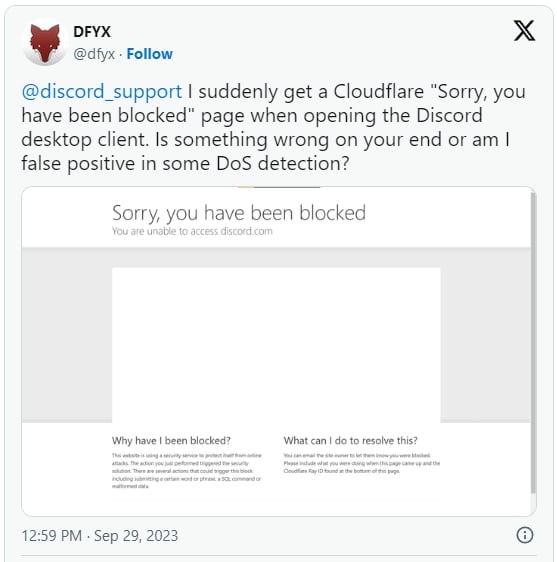
Task: Open DFYX's red fox profile avatar
Action: click(x=45, y=43)
